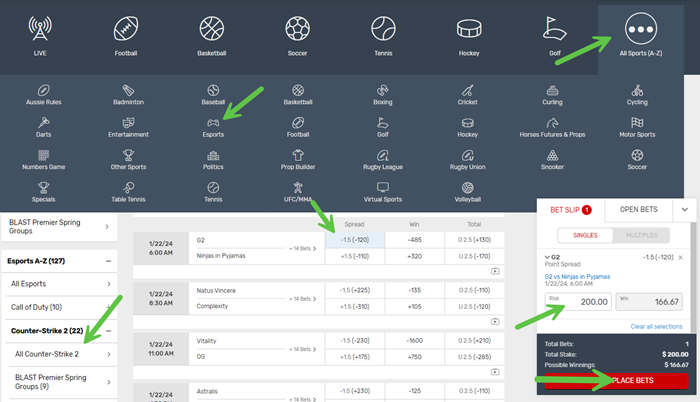Choose the Darts sport icon

click(x=43, y=122)
